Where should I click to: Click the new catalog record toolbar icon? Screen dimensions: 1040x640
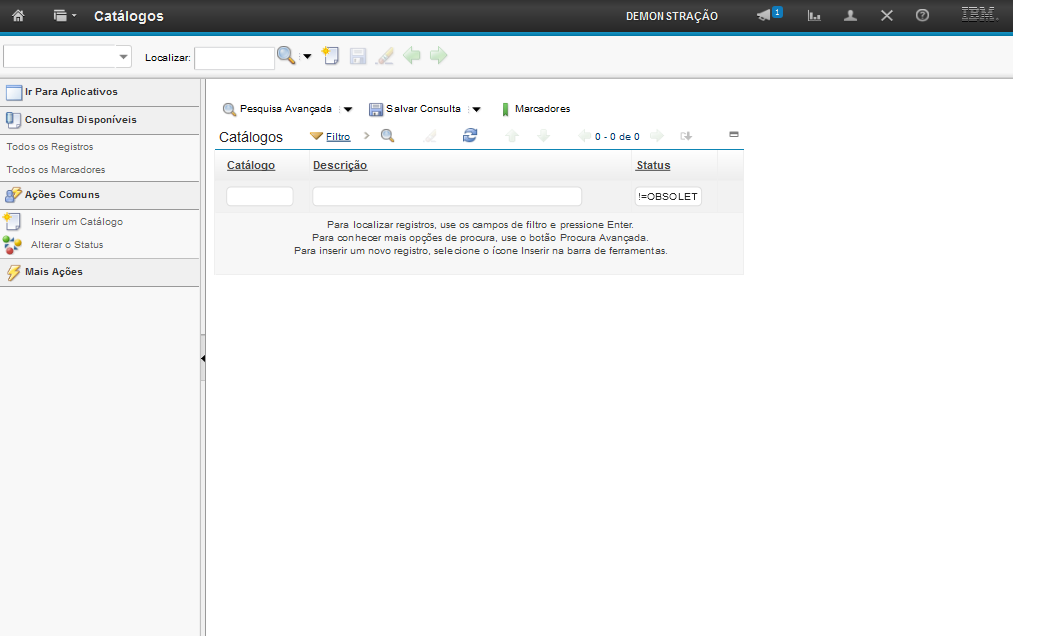[x=332, y=57]
